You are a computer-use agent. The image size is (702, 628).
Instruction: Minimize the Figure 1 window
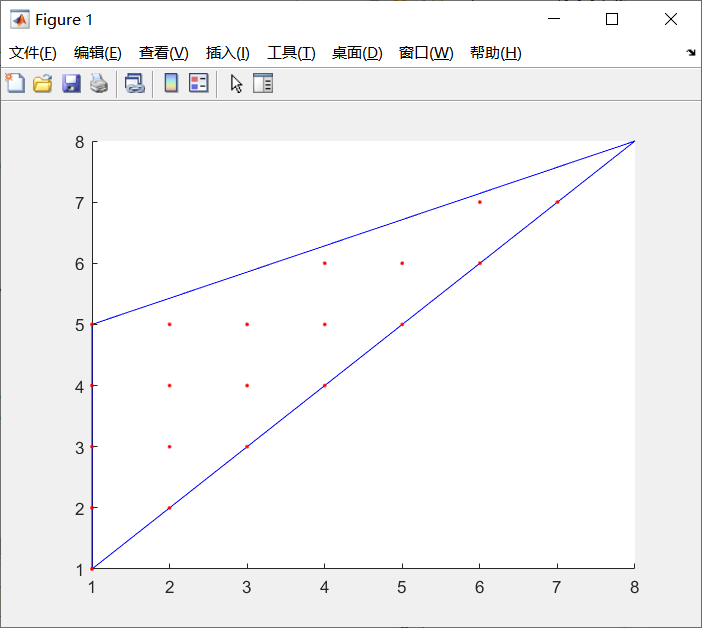tap(554, 19)
